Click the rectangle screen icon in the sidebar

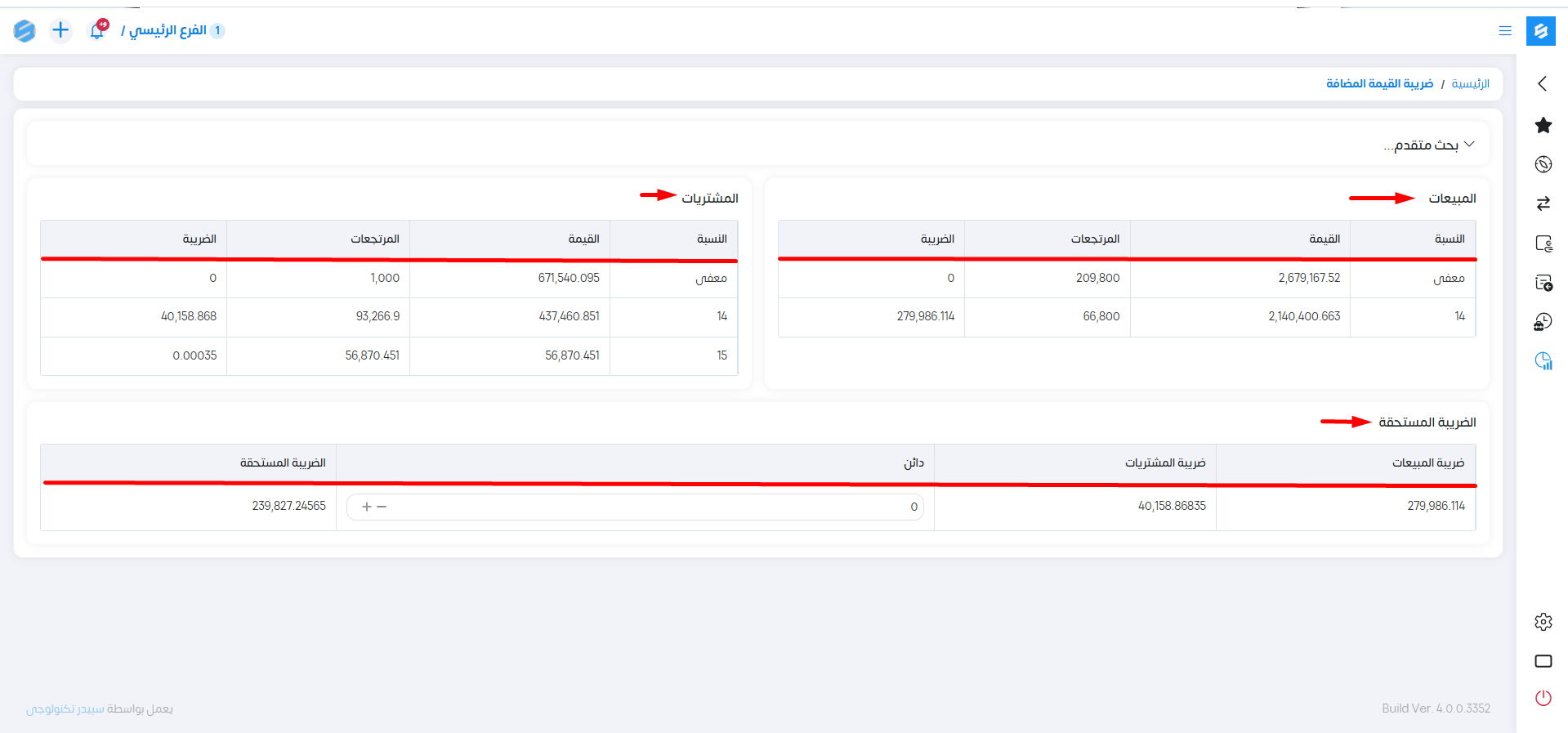pos(1543,661)
